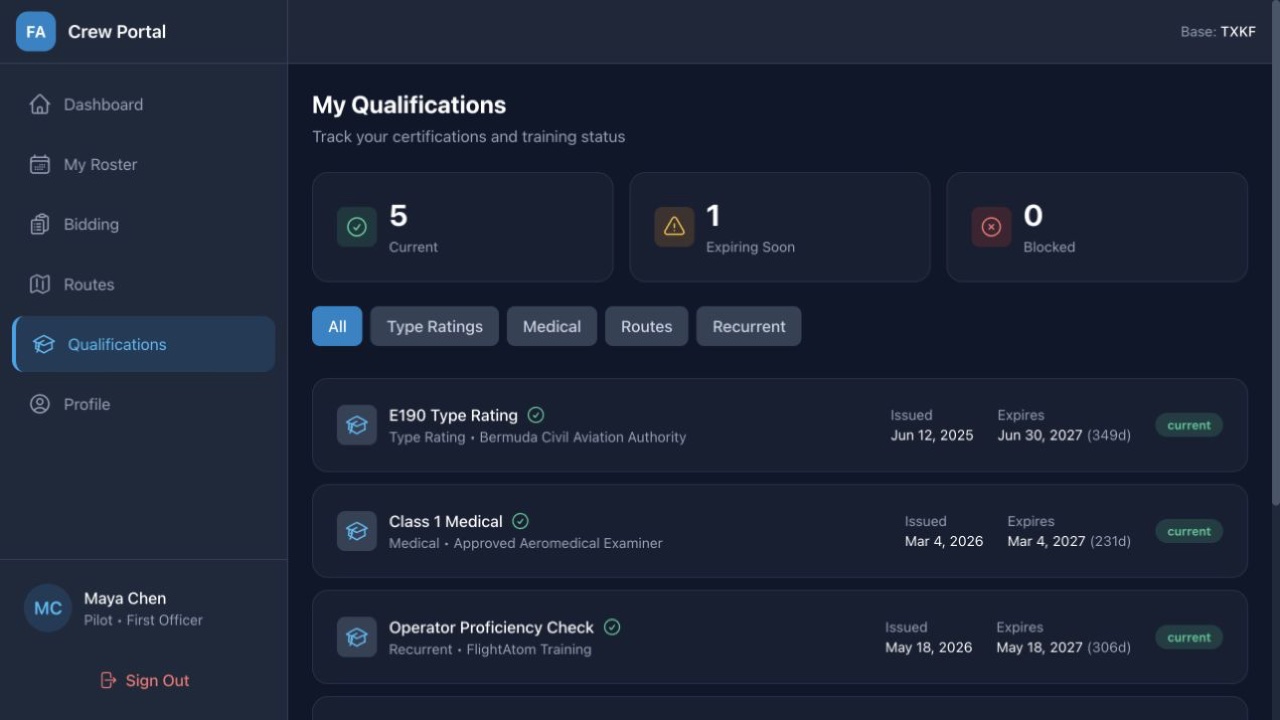This screenshot has height=720, width=1280.
Task: Click the current badge on E190 Type Rating
Action: (x=1189, y=425)
